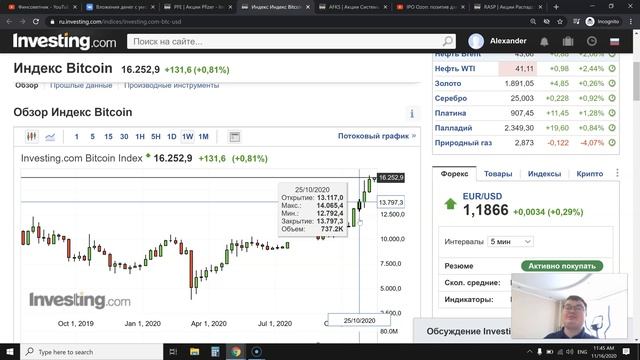Select the 1D chart interval
Viewport: 640px width, 360px height.
point(172,137)
